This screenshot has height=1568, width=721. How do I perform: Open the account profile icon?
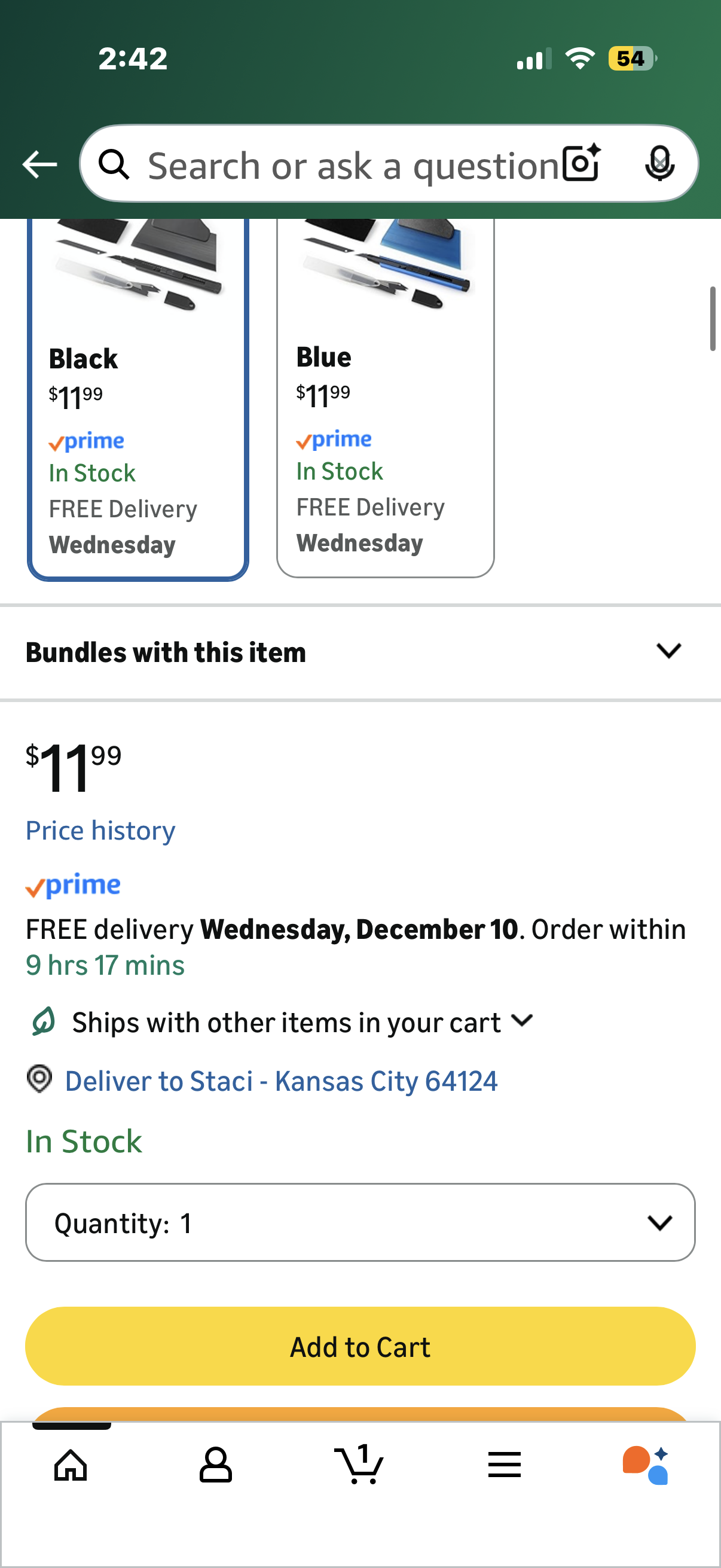(215, 1465)
